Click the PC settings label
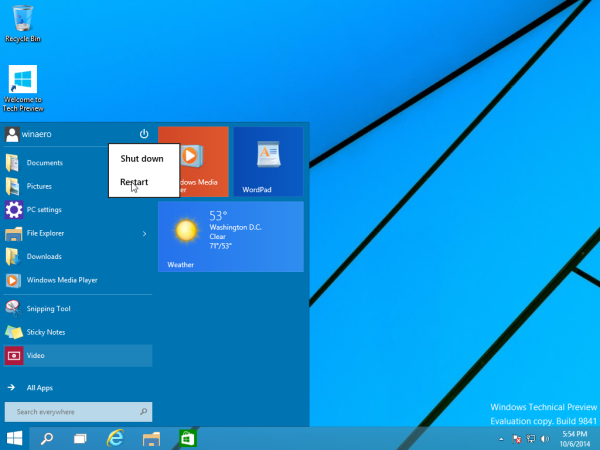This screenshot has height=450, width=600. [44, 210]
